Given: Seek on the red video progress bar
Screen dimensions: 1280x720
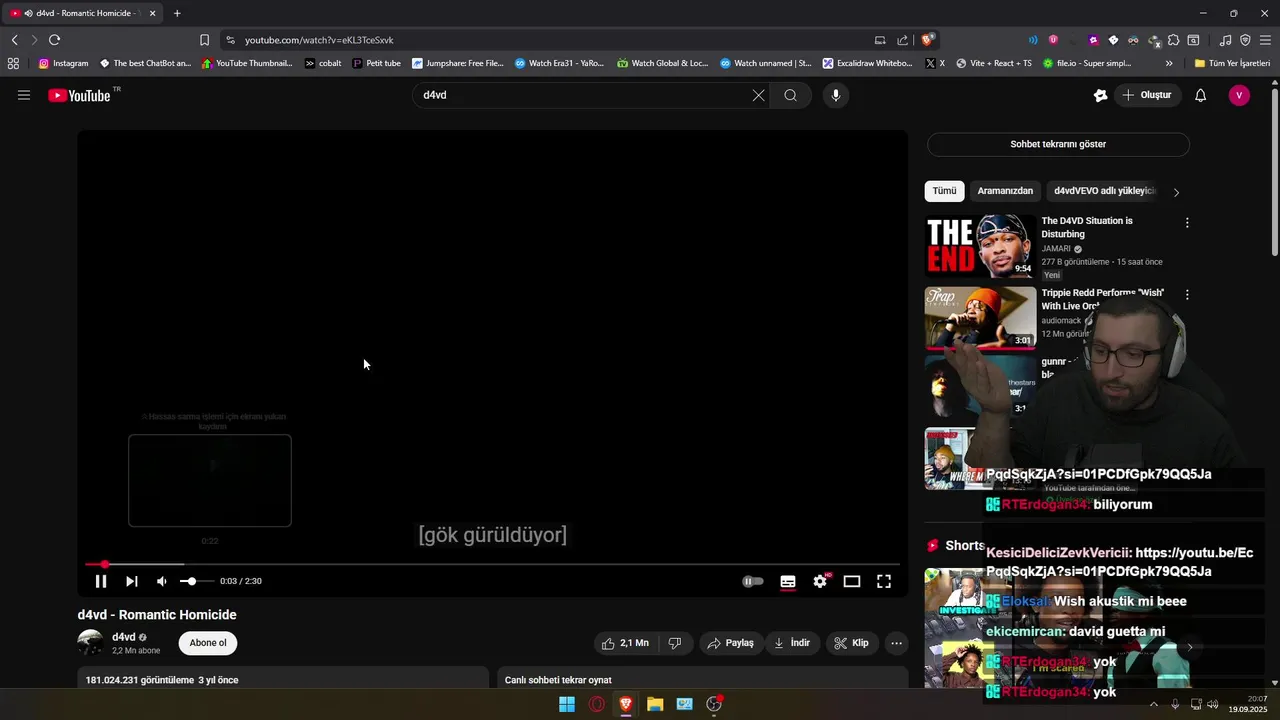Looking at the screenshot, I should coord(492,564).
